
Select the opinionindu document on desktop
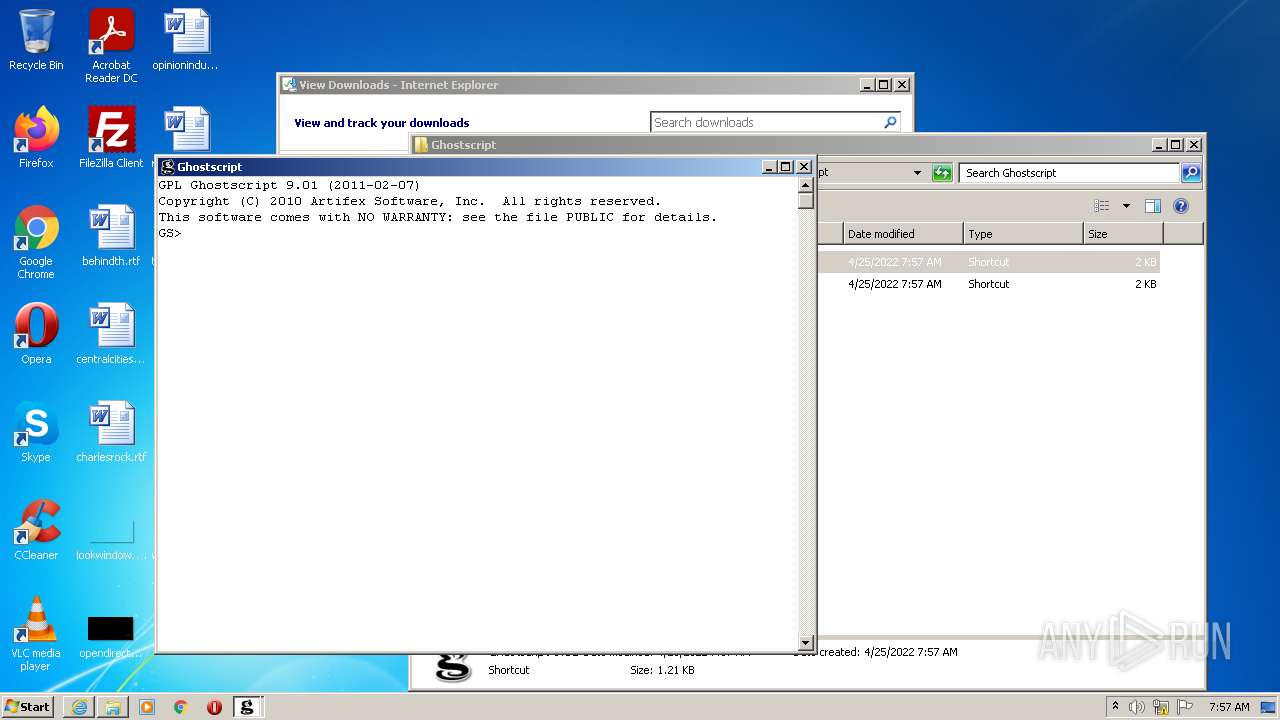click(x=186, y=40)
